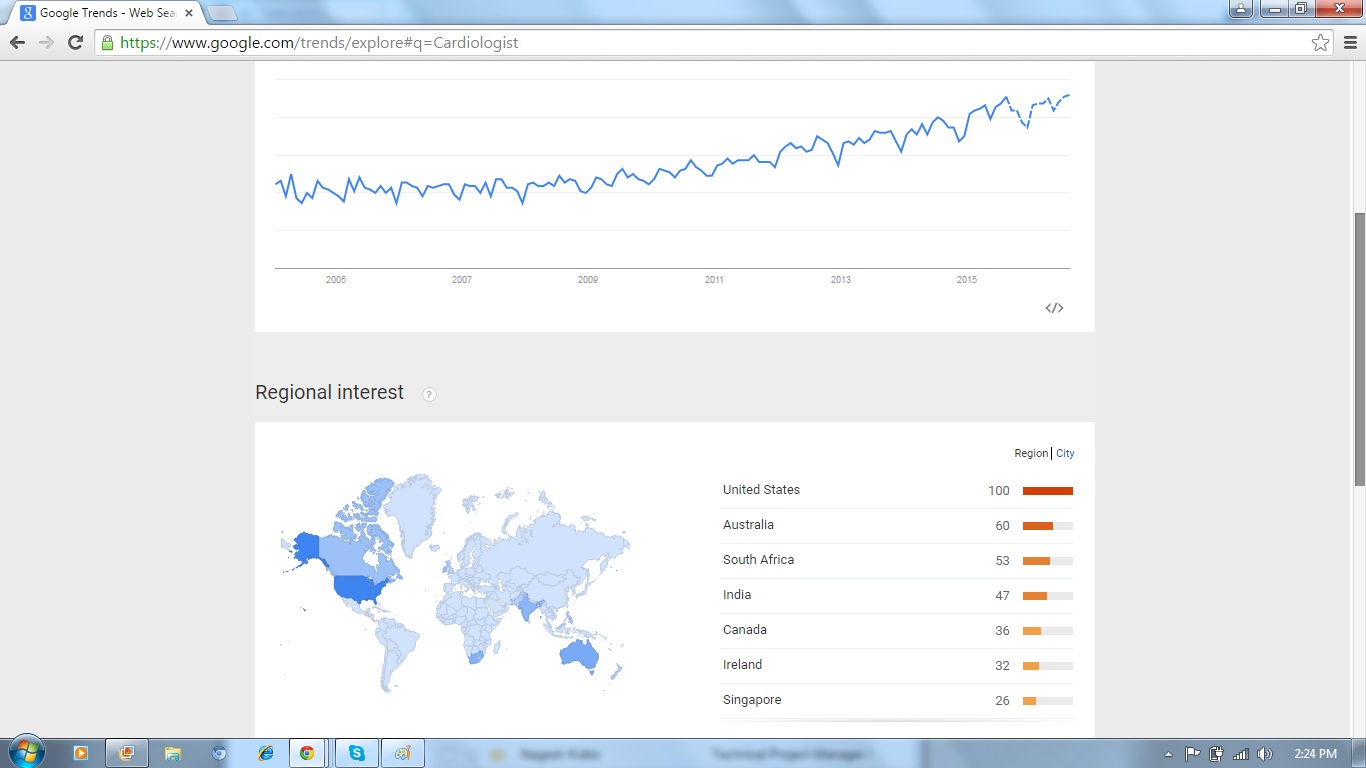Open Skype from the taskbar
The width and height of the screenshot is (1366, 768).
pos(356,753)
